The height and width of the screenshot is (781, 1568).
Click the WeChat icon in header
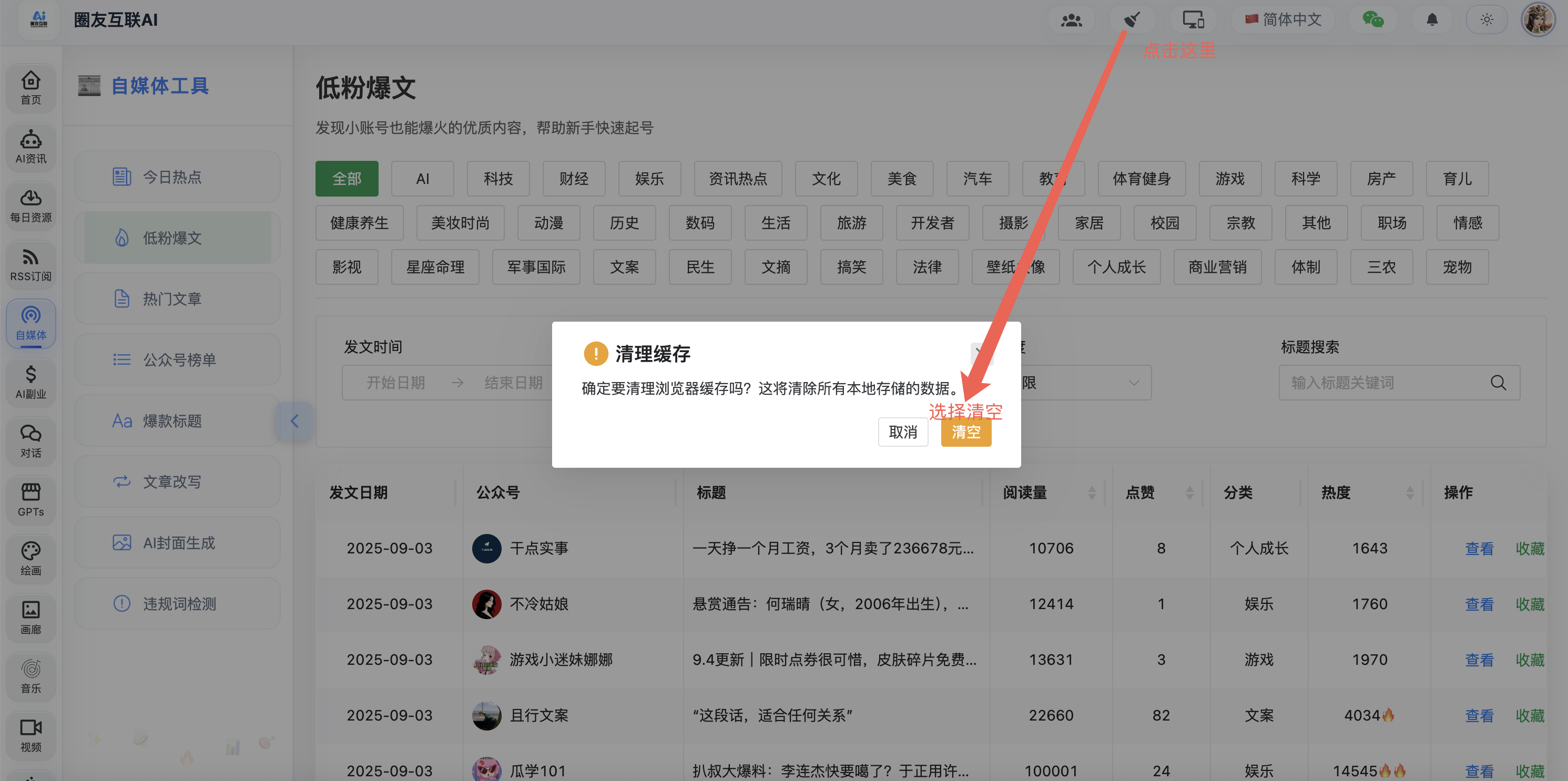point(1372,20)
